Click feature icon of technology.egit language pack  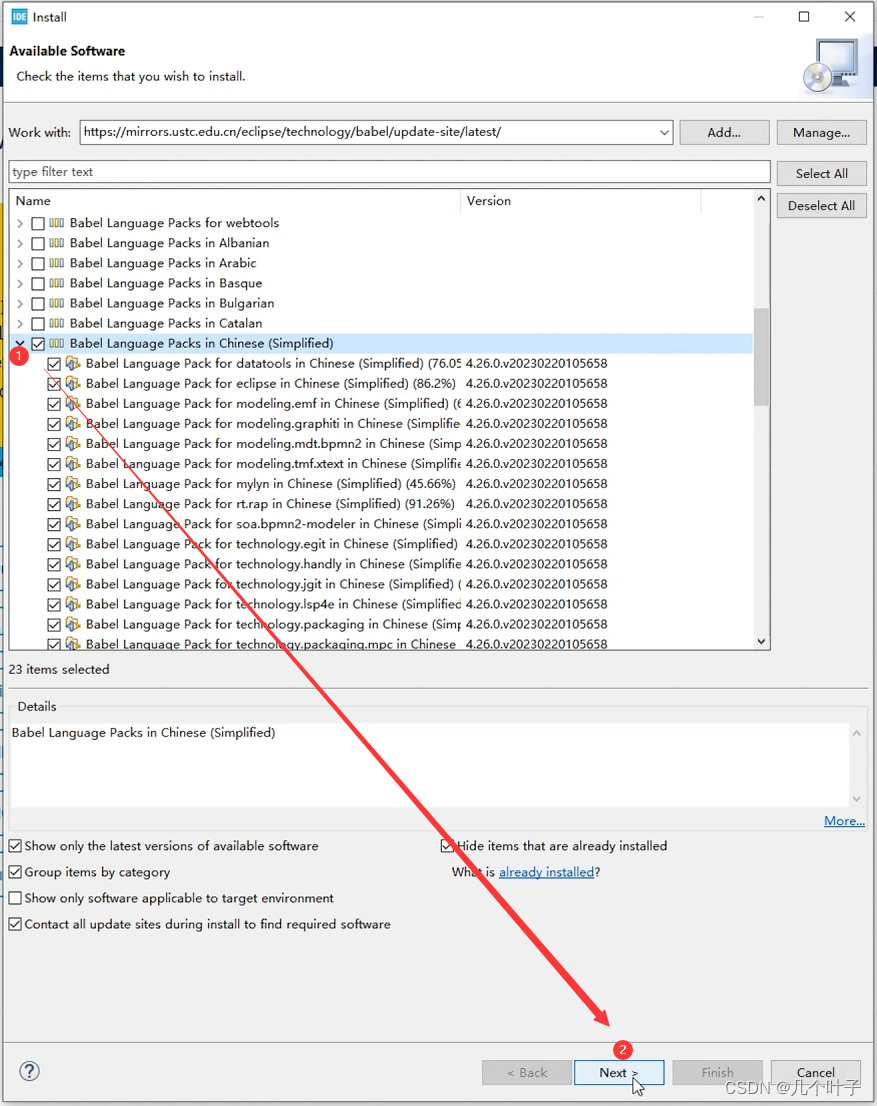coord(73,544)
